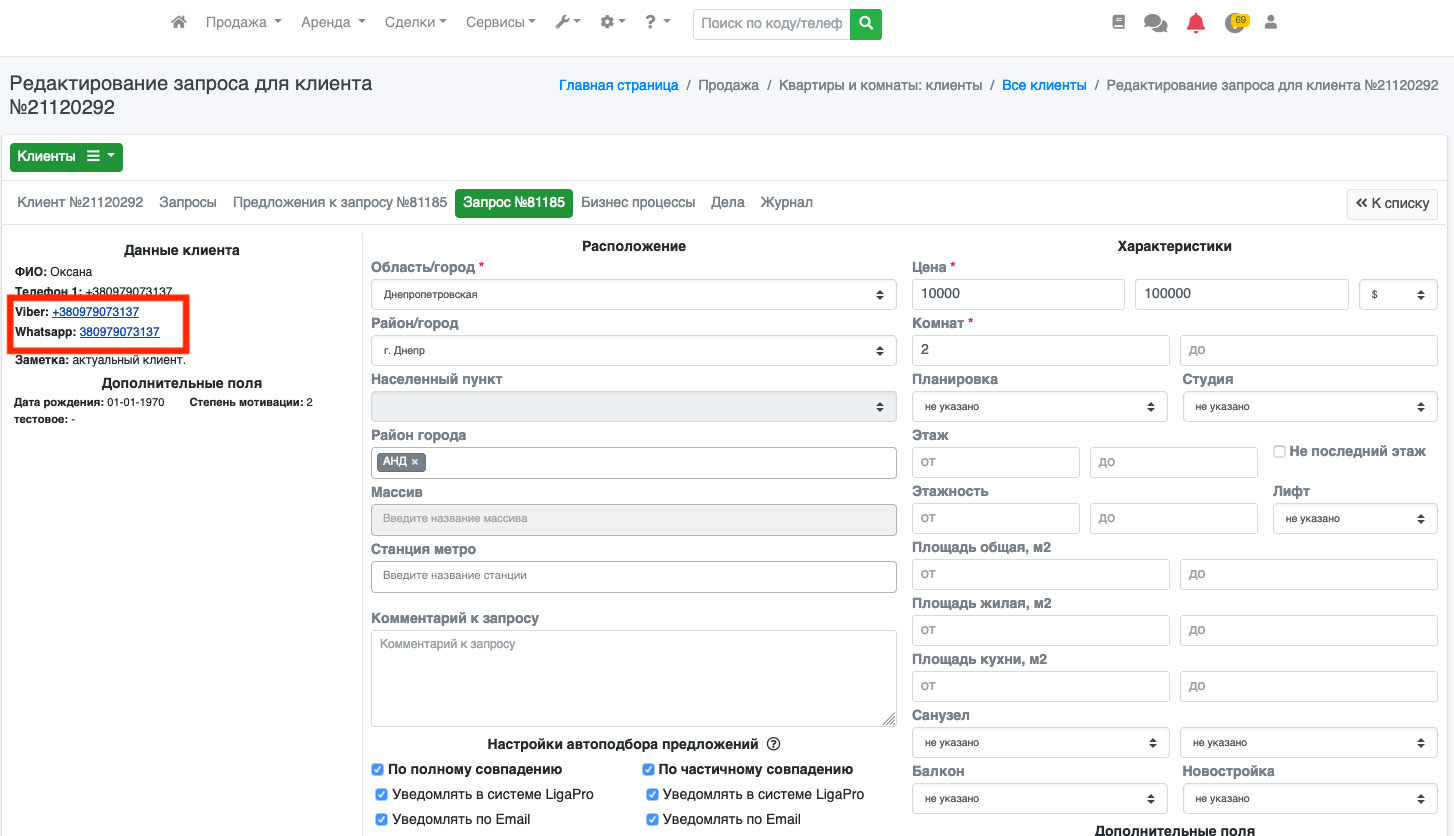The height and width of the screenshot is (836, 1454).
Task: Open the Журнал tab
Action: (786, 202)
